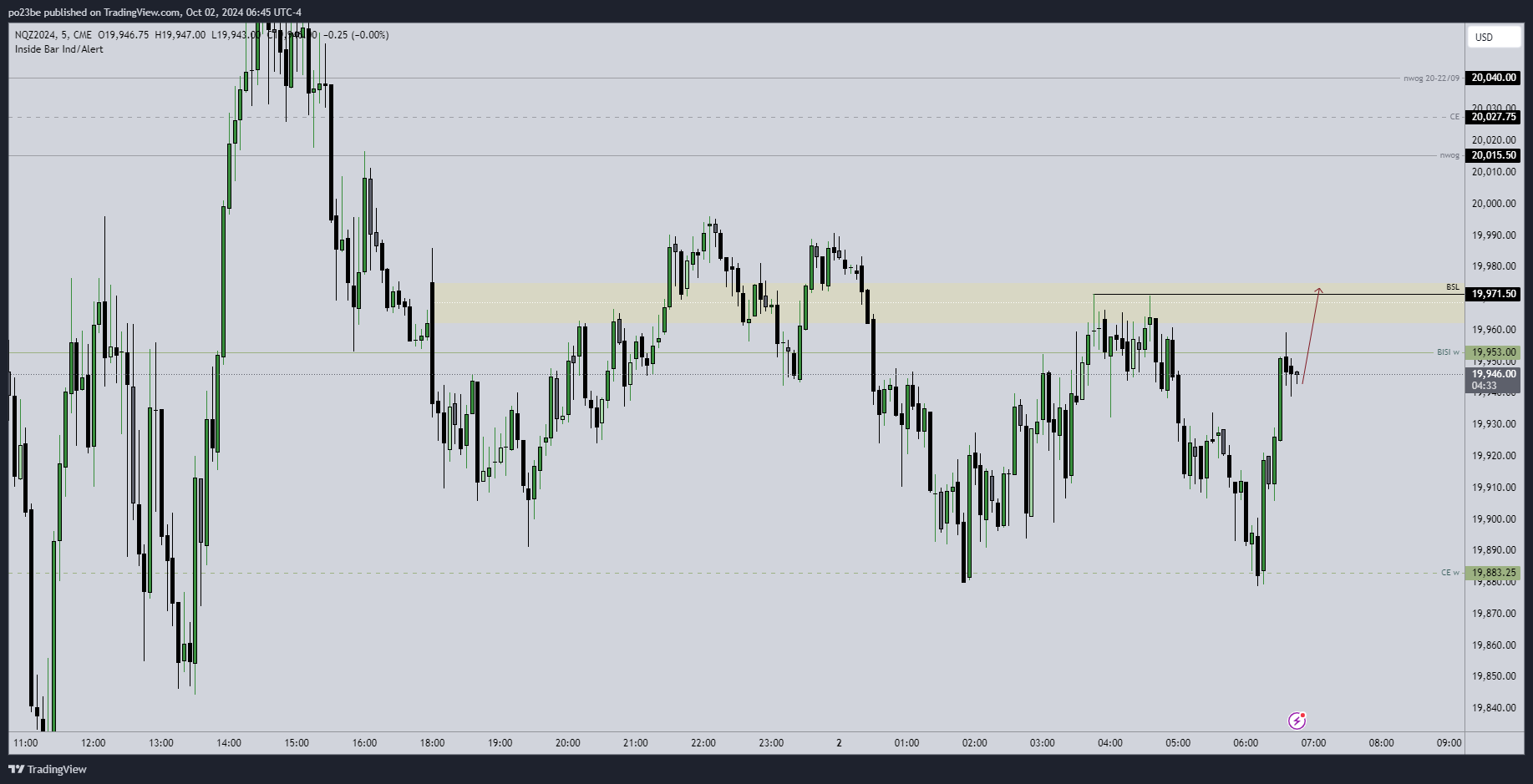The width and height of the screenshot is (1533, 784).
Task: Click the BSL text label on chart
Action: click(1453, 287)
